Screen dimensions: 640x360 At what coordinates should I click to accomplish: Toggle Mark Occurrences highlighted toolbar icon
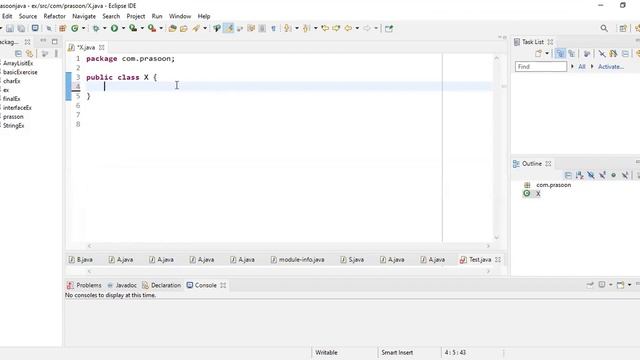(229, 28)
